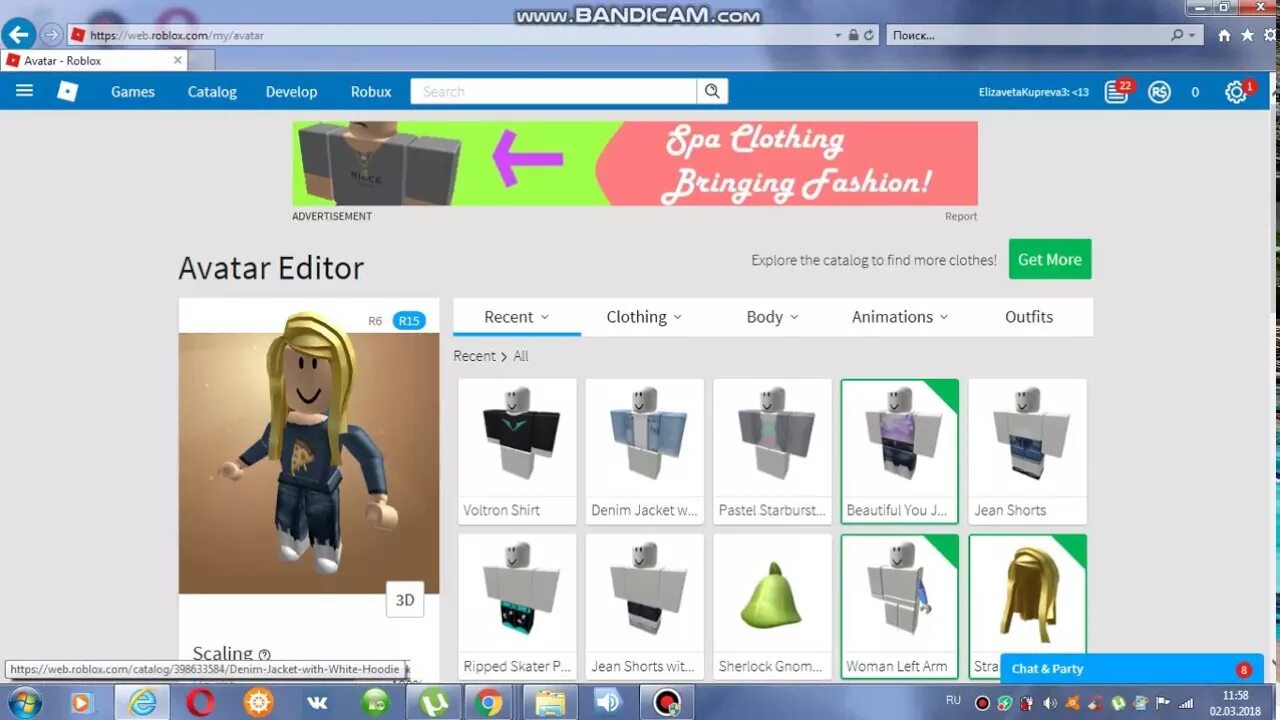The width and height of the screenshot is (1280, 720).
Task: Close the Avatar - Roblox tab
Action: (178, 60)
